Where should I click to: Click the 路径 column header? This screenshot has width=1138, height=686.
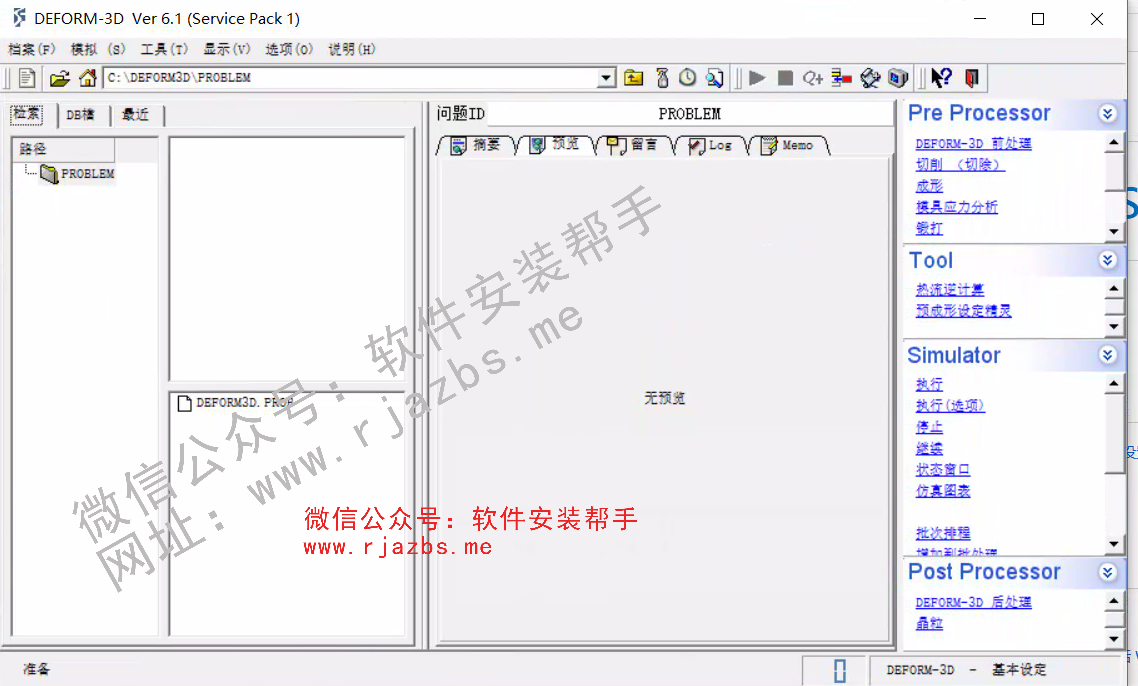(64, 149)
